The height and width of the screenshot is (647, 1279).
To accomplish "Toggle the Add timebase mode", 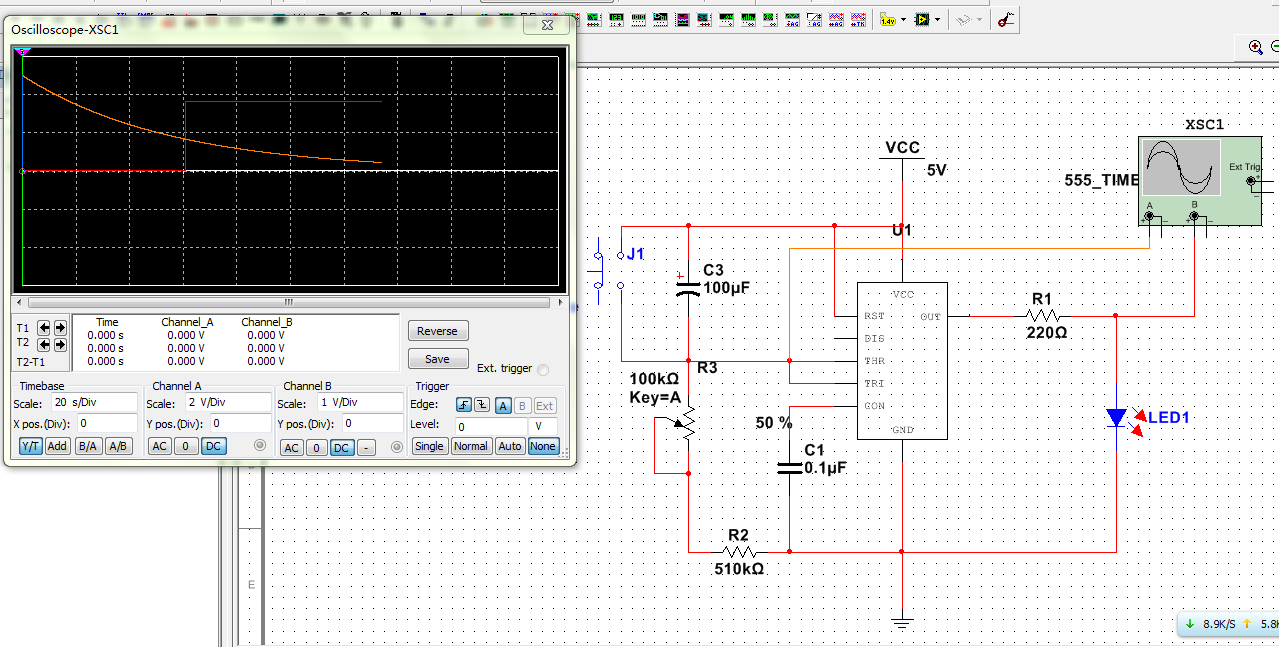I will 57,446.
